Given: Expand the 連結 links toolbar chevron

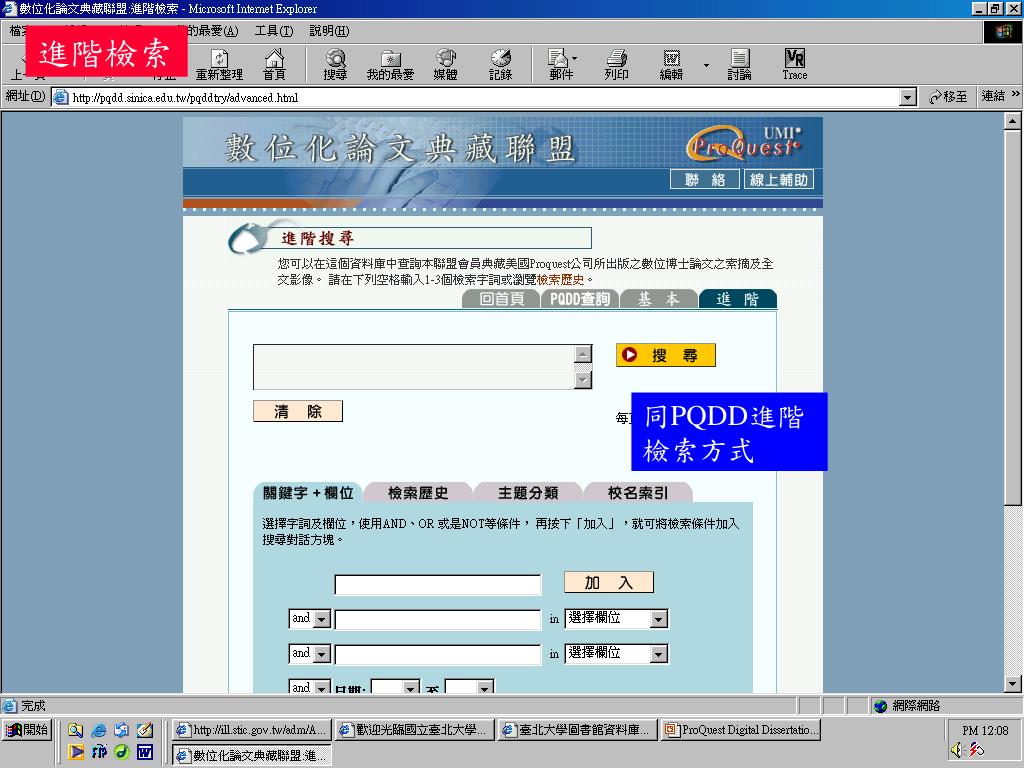Looking at the screenshot, I should (1016, 94).
